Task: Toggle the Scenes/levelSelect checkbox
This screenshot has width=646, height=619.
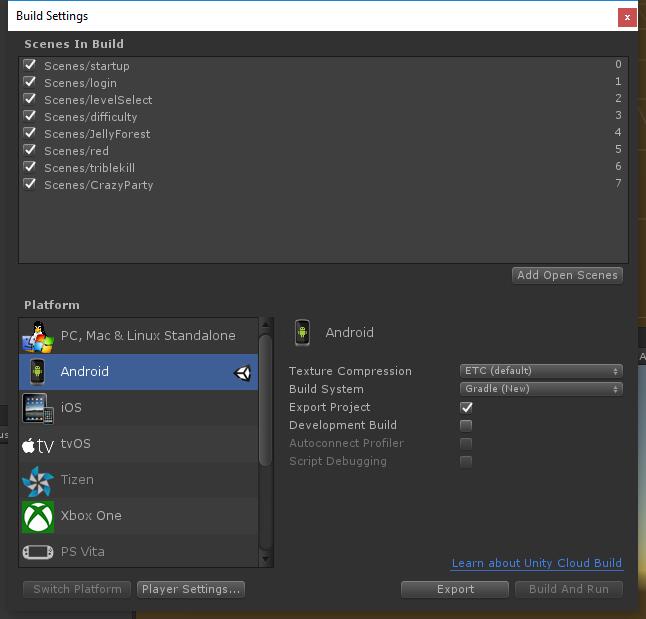Action: coord(30,99)
